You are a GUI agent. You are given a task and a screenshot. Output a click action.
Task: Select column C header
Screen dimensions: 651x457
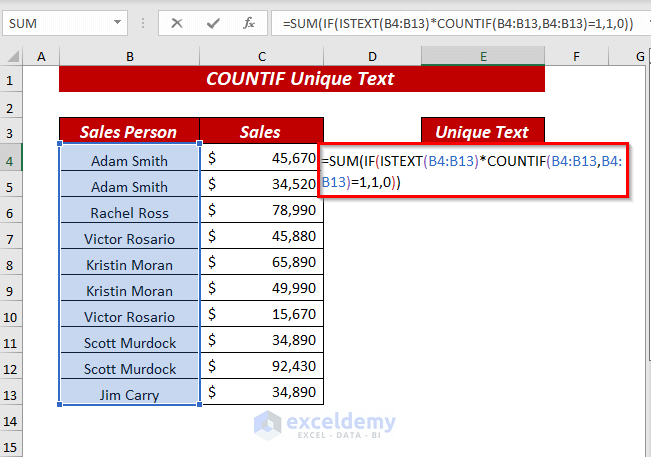(261, 58)
